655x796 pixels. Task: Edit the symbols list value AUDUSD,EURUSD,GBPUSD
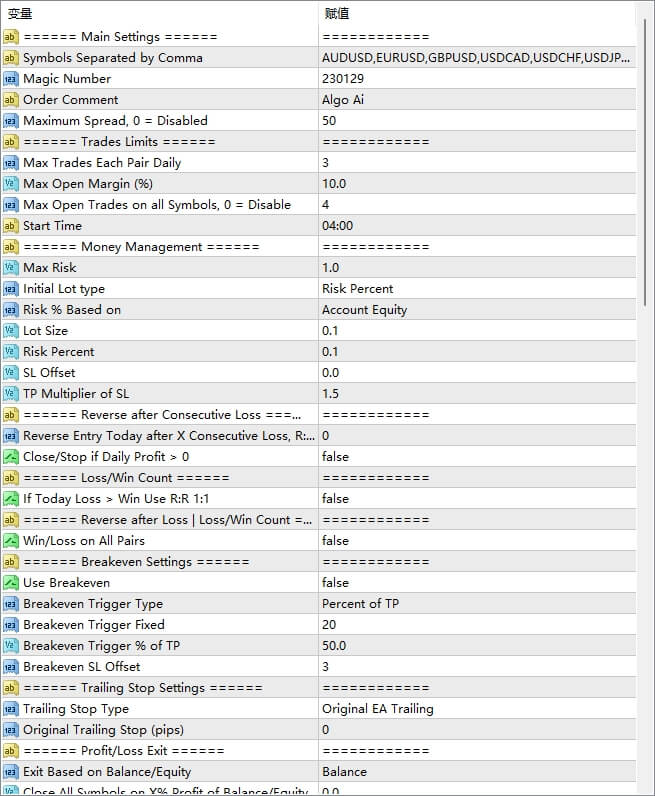(477, 58)
